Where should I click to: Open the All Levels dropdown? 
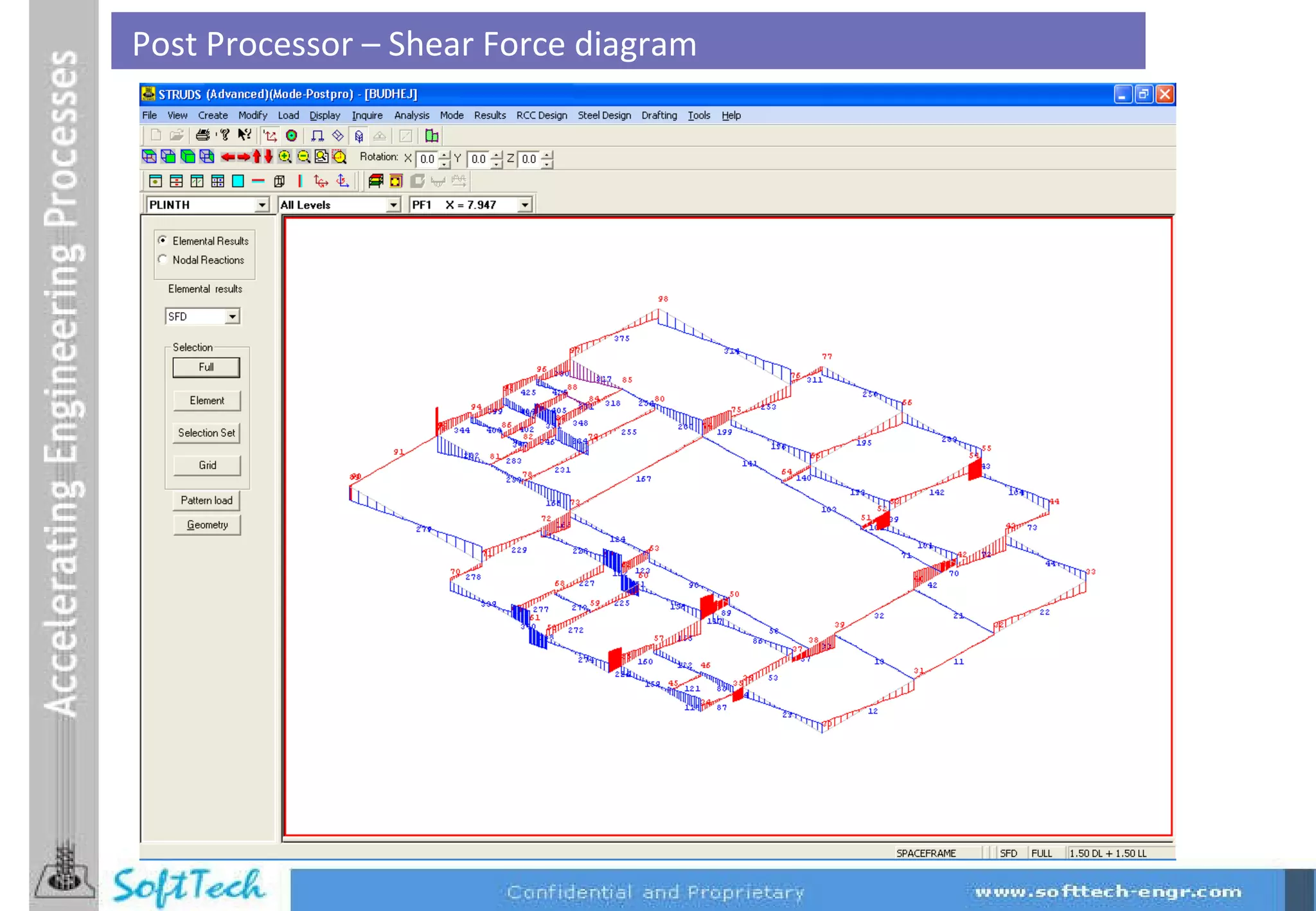tap(393, 205)
